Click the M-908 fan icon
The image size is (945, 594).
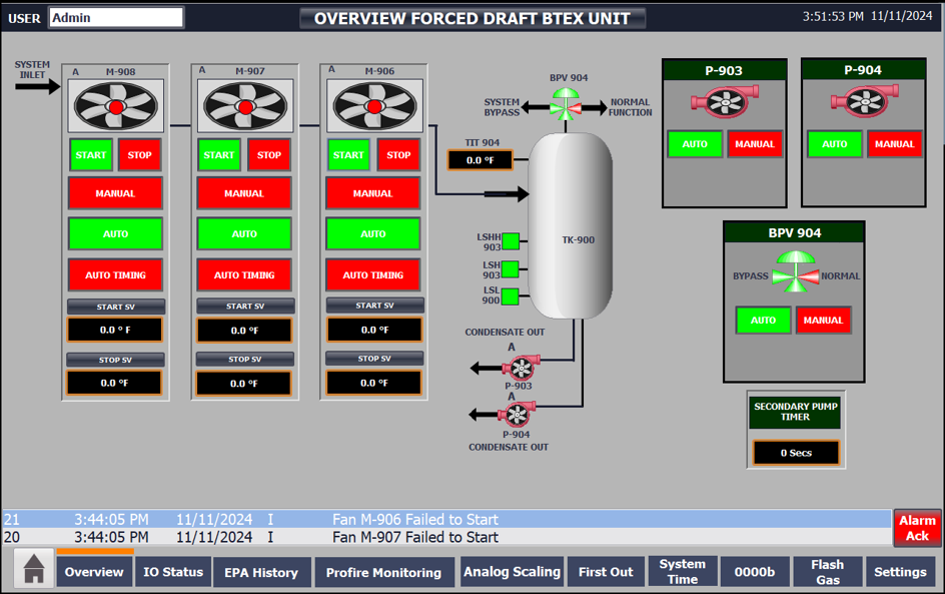click(116, 106)
